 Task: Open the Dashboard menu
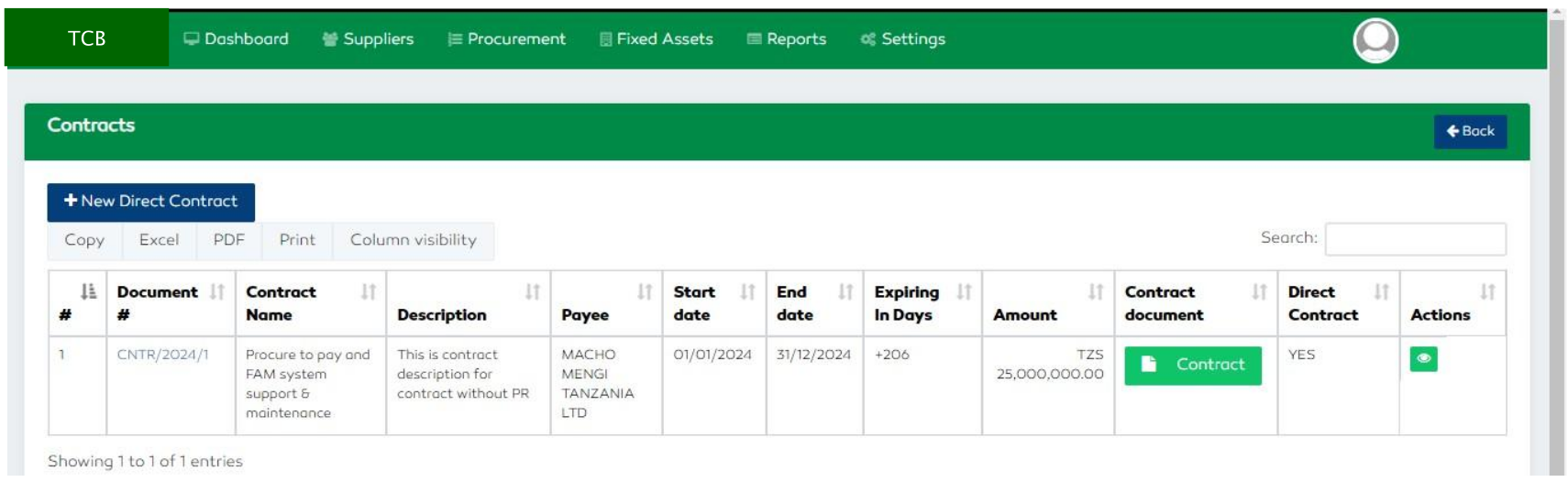pos(237,38)
